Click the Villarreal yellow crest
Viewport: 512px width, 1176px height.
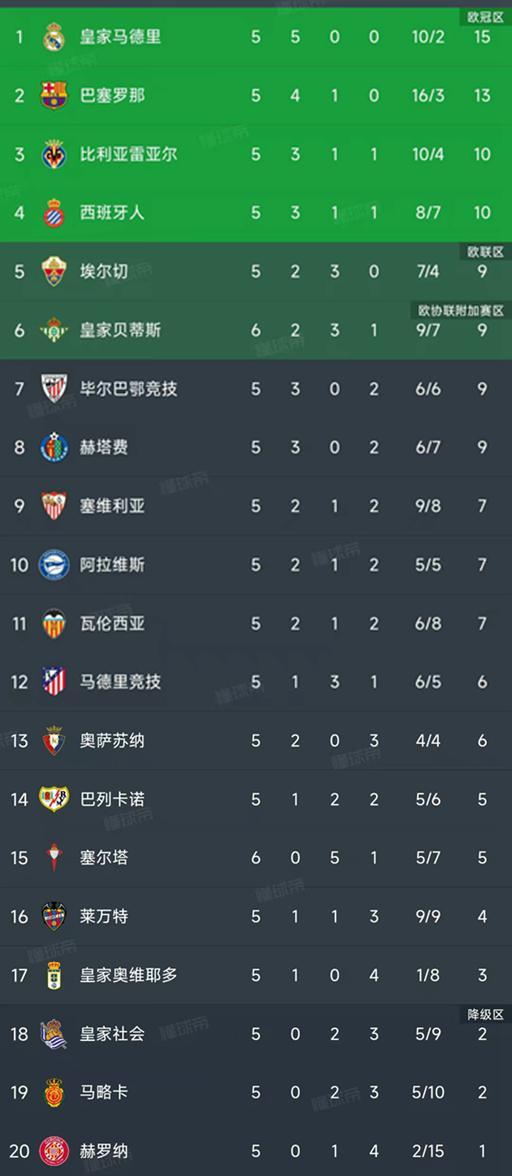pyautogui.click(x=54, y=154)
